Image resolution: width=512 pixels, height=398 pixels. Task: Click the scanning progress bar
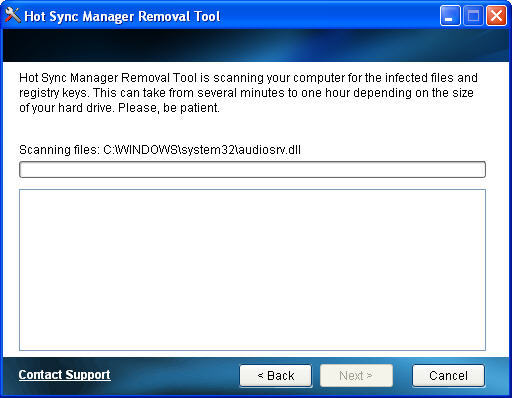pos(252,170)
